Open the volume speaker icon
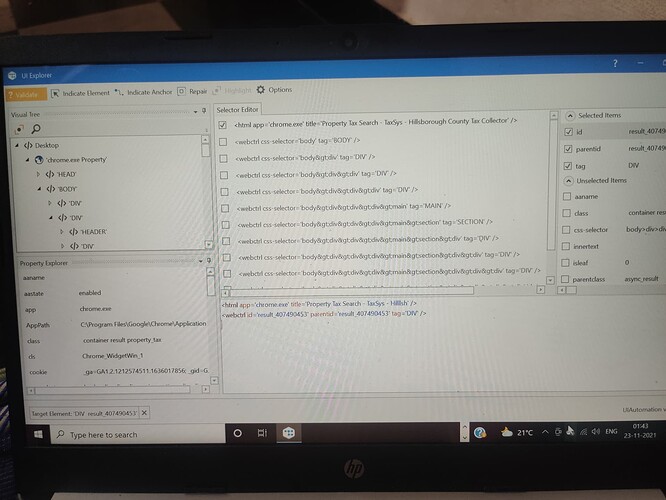The width and height of the screenshot is (666, 500). [596, 431]
